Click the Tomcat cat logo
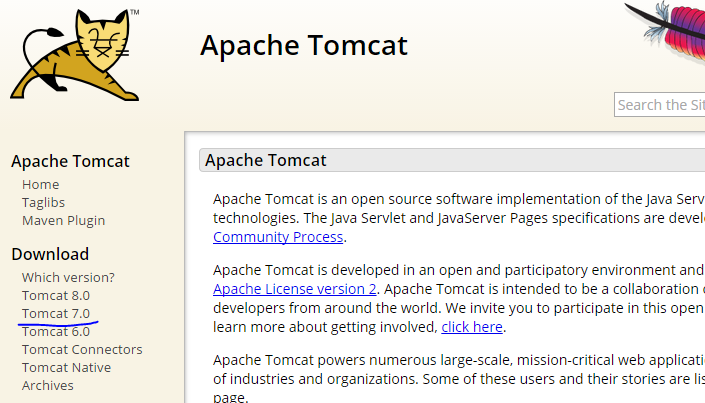Image resolution: width=705 pixels, height=403 pixels. pos(75,54)
